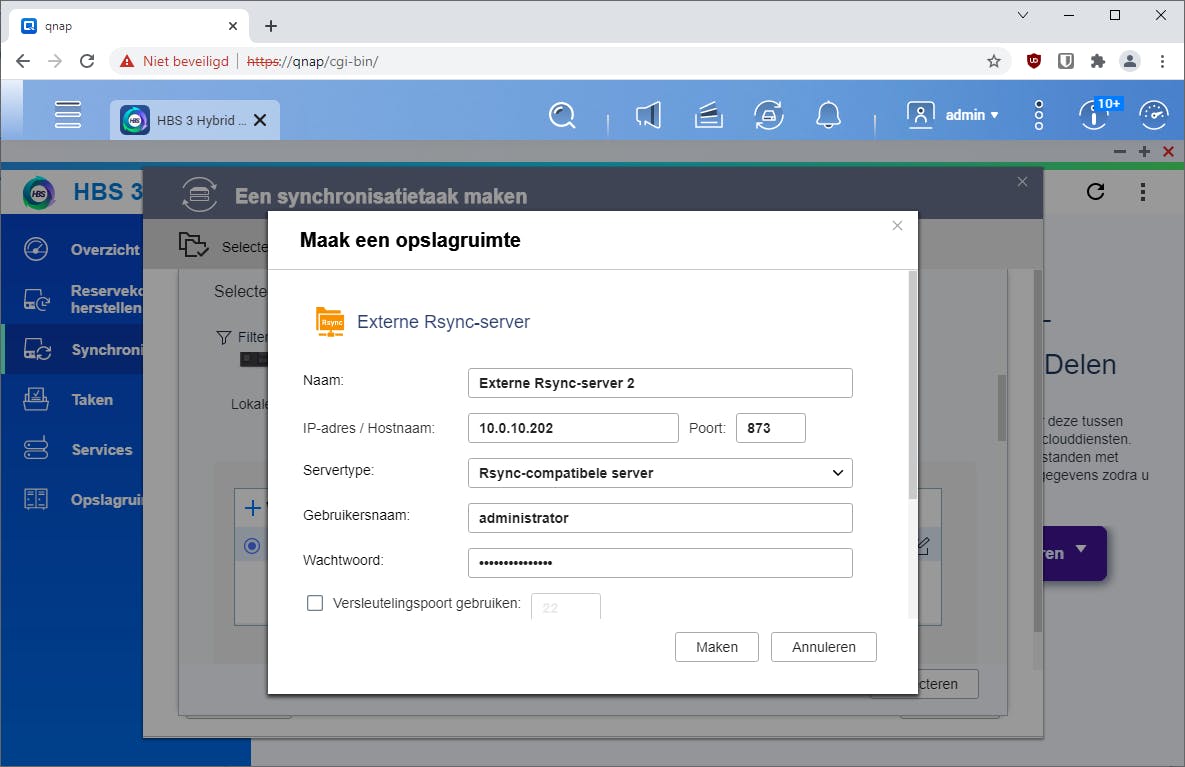
Task: Enable Versleutelingspoort gebruiken
Action: click(x=315, y=603)
